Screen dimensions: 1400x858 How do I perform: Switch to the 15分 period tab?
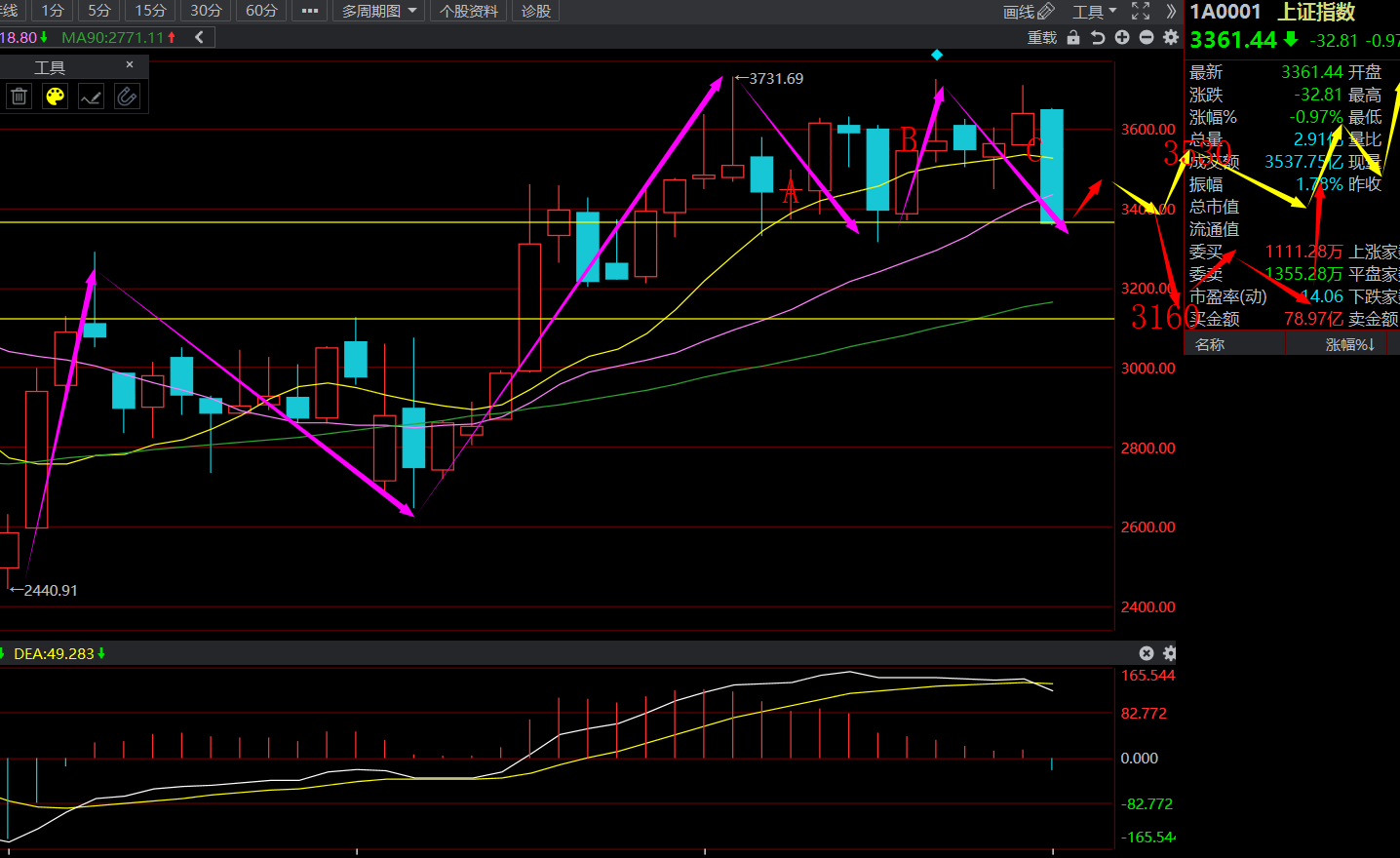point(150,11)
